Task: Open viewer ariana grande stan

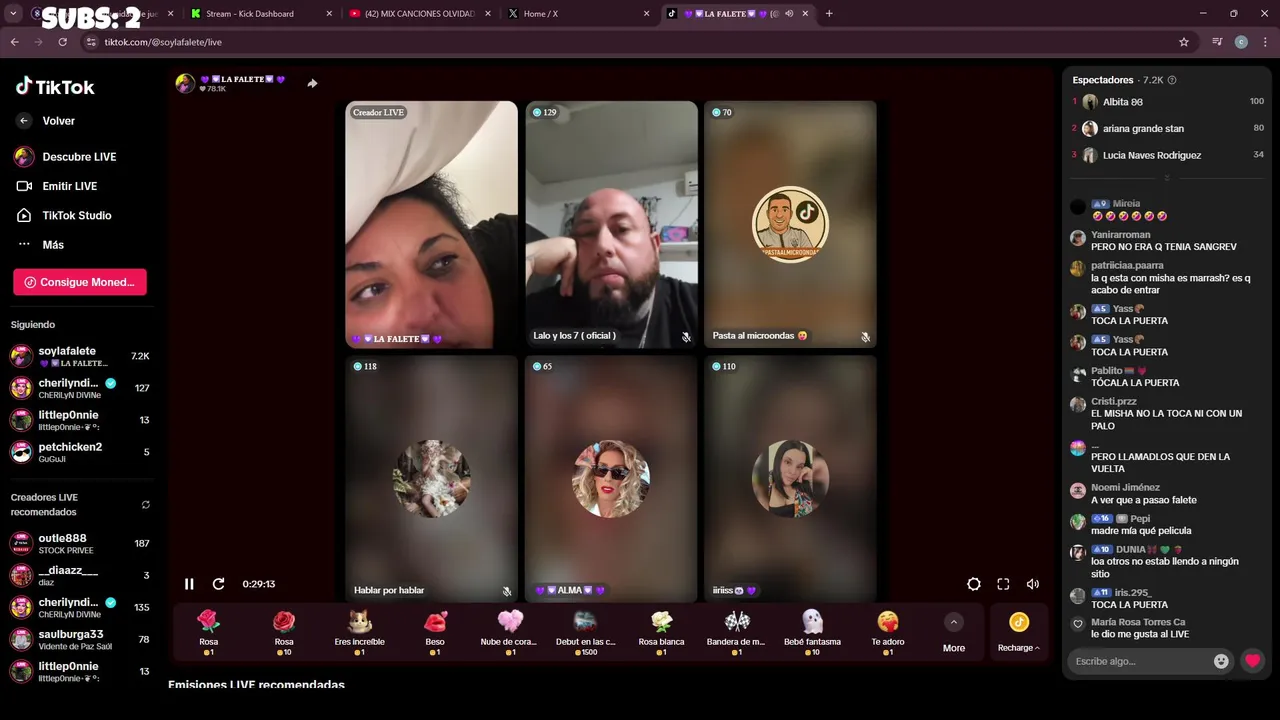Action: 1168,128
